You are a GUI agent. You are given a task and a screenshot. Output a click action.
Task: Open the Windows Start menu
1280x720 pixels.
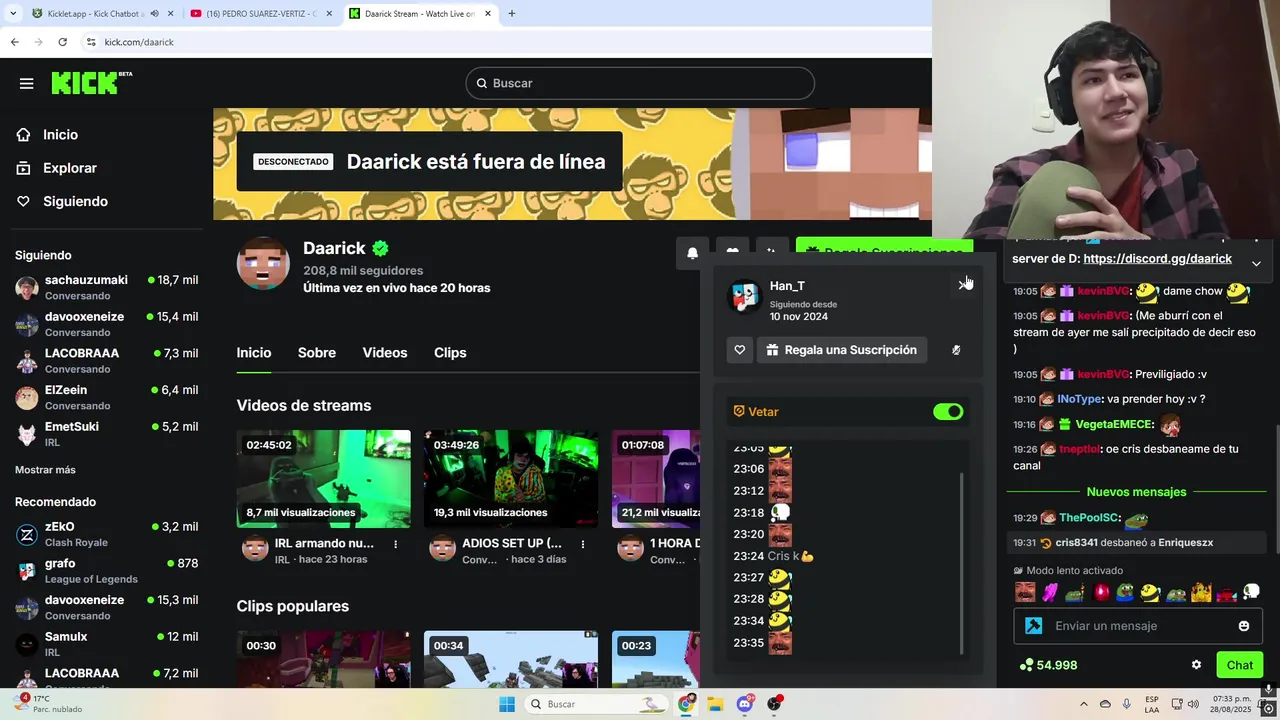click(x=507, y=704)
